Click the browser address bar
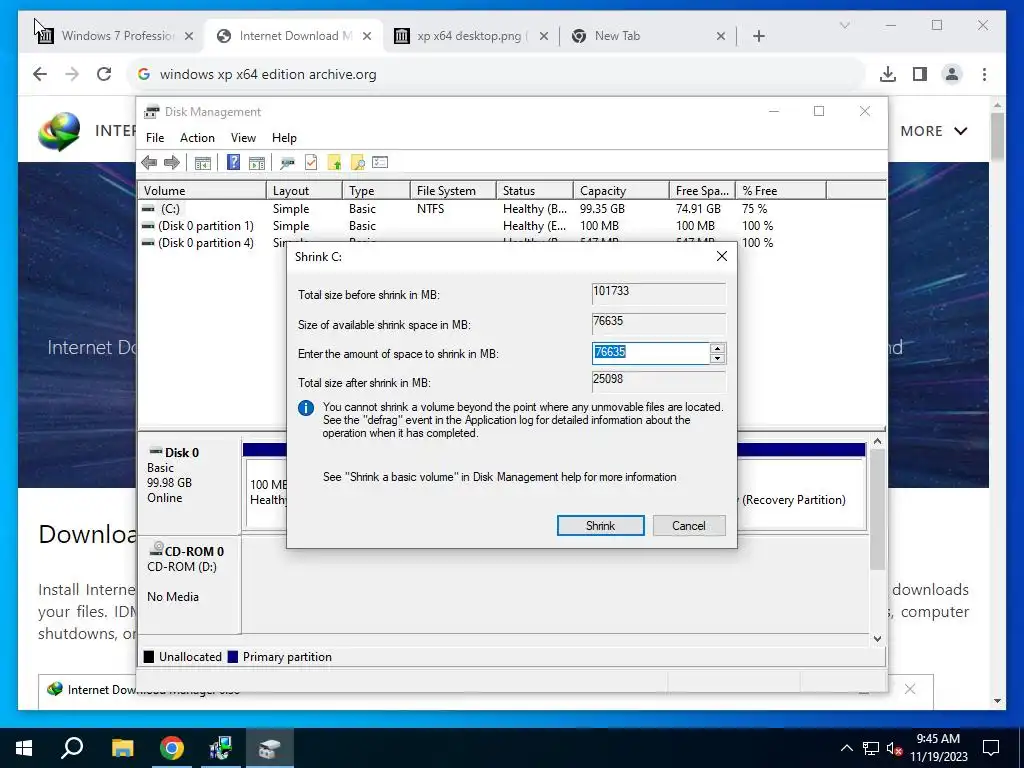Image resolution: width=1024 pixels, height=768 pixels. click(x=496, y=74)
